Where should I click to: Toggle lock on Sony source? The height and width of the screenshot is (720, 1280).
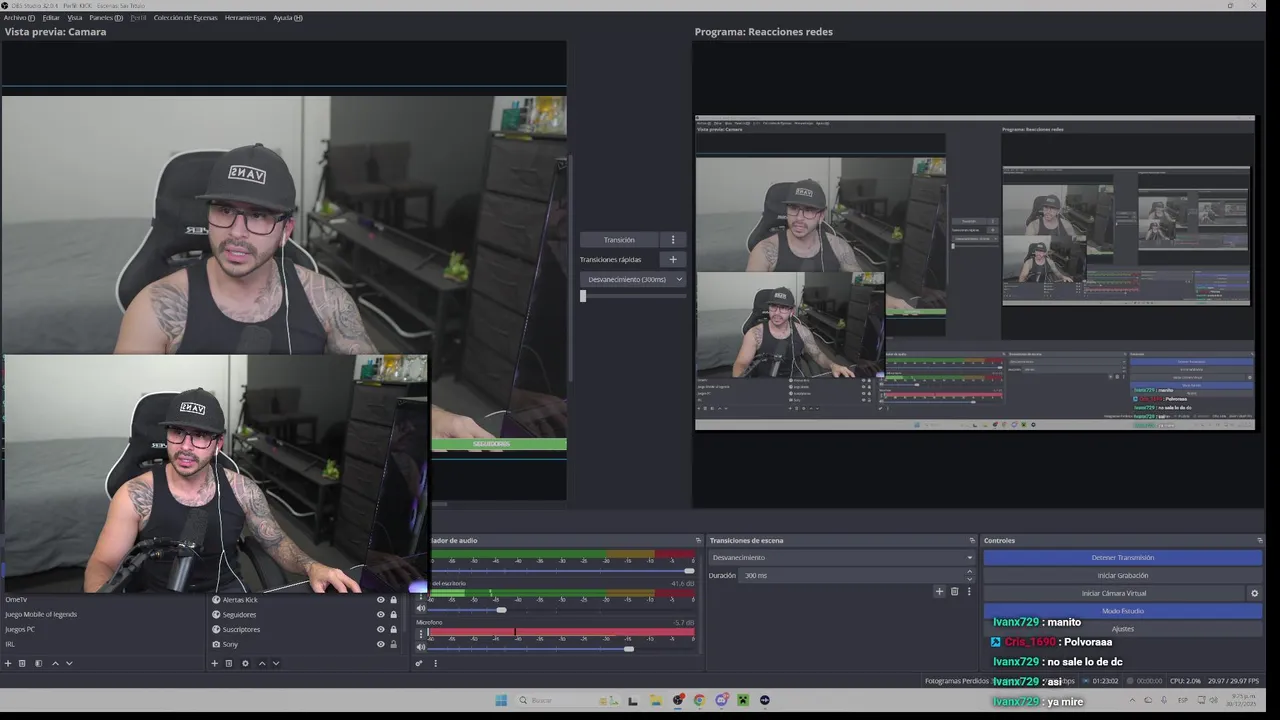click(393, 644)
